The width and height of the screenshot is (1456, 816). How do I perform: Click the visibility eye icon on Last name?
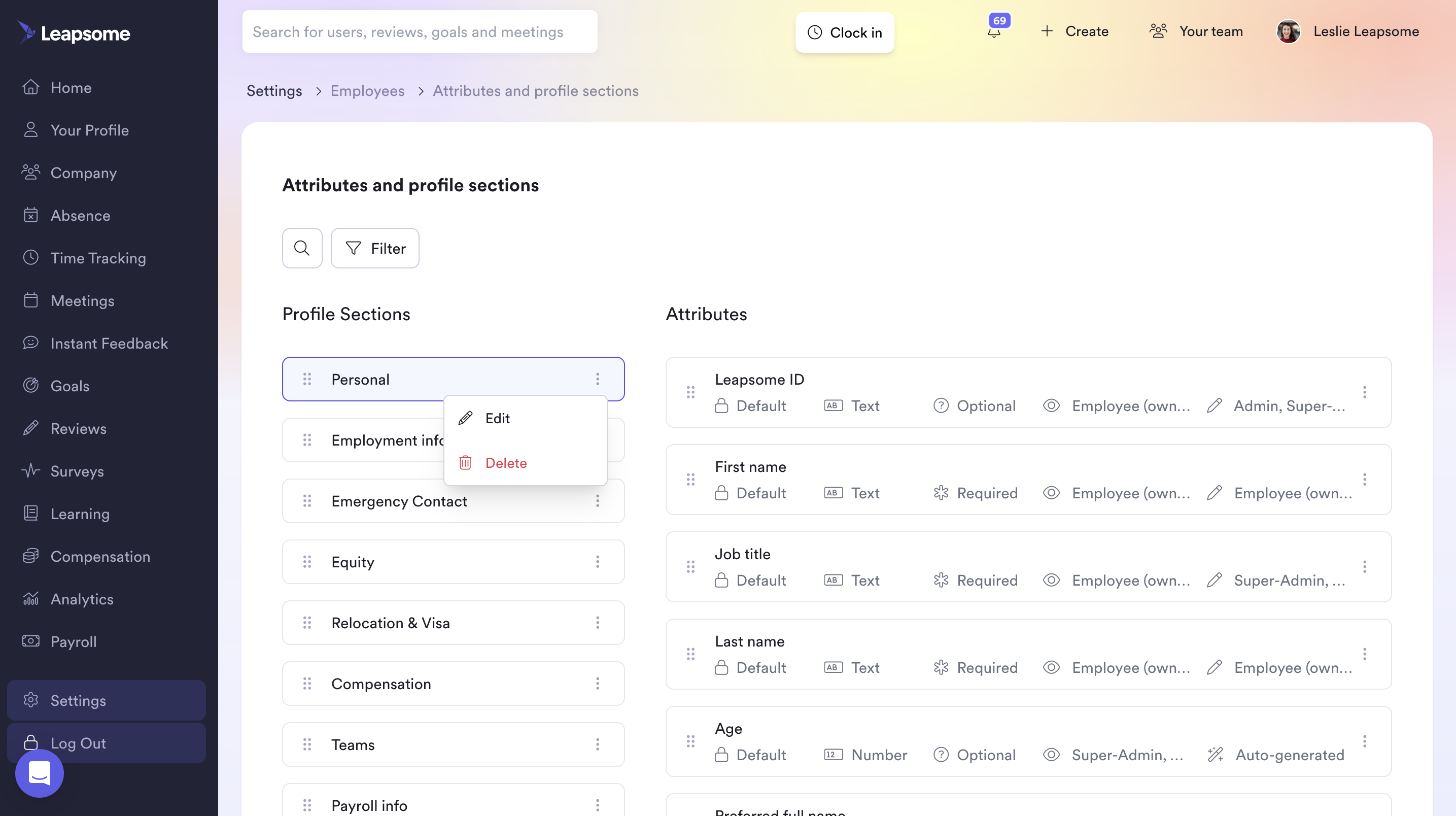1051,667
